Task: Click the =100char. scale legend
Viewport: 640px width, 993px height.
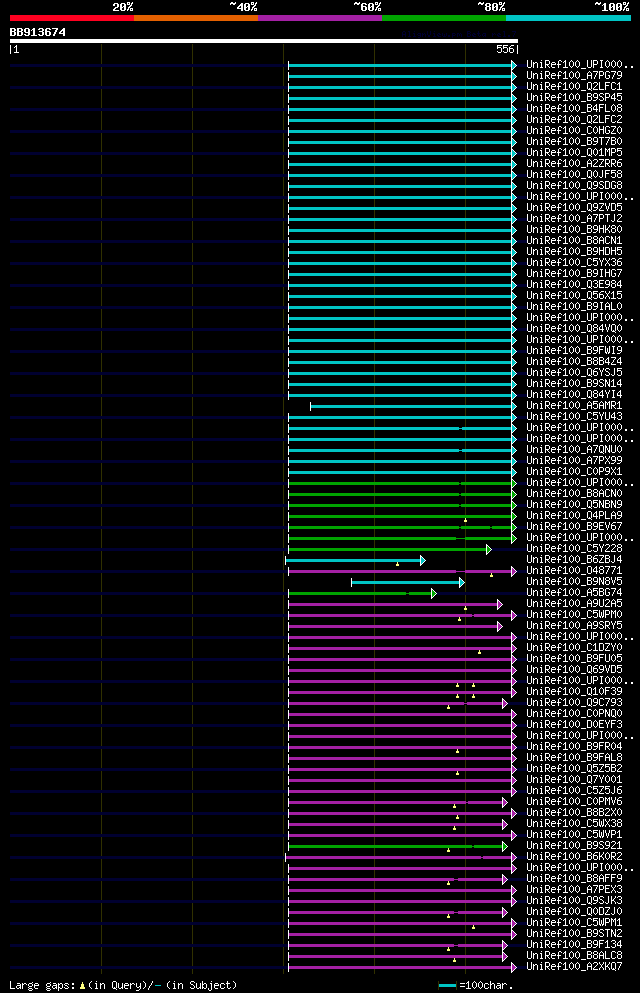Action: tap(476, 986)
